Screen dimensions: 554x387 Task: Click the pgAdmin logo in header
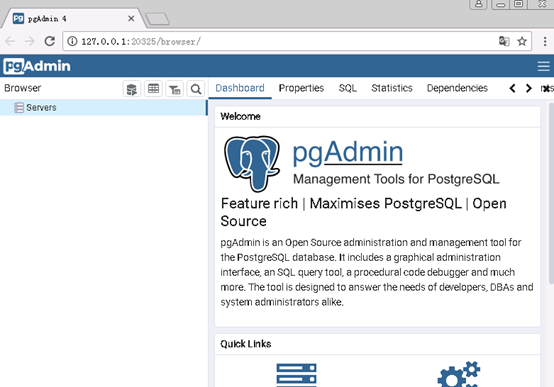[x=37, y=66]
